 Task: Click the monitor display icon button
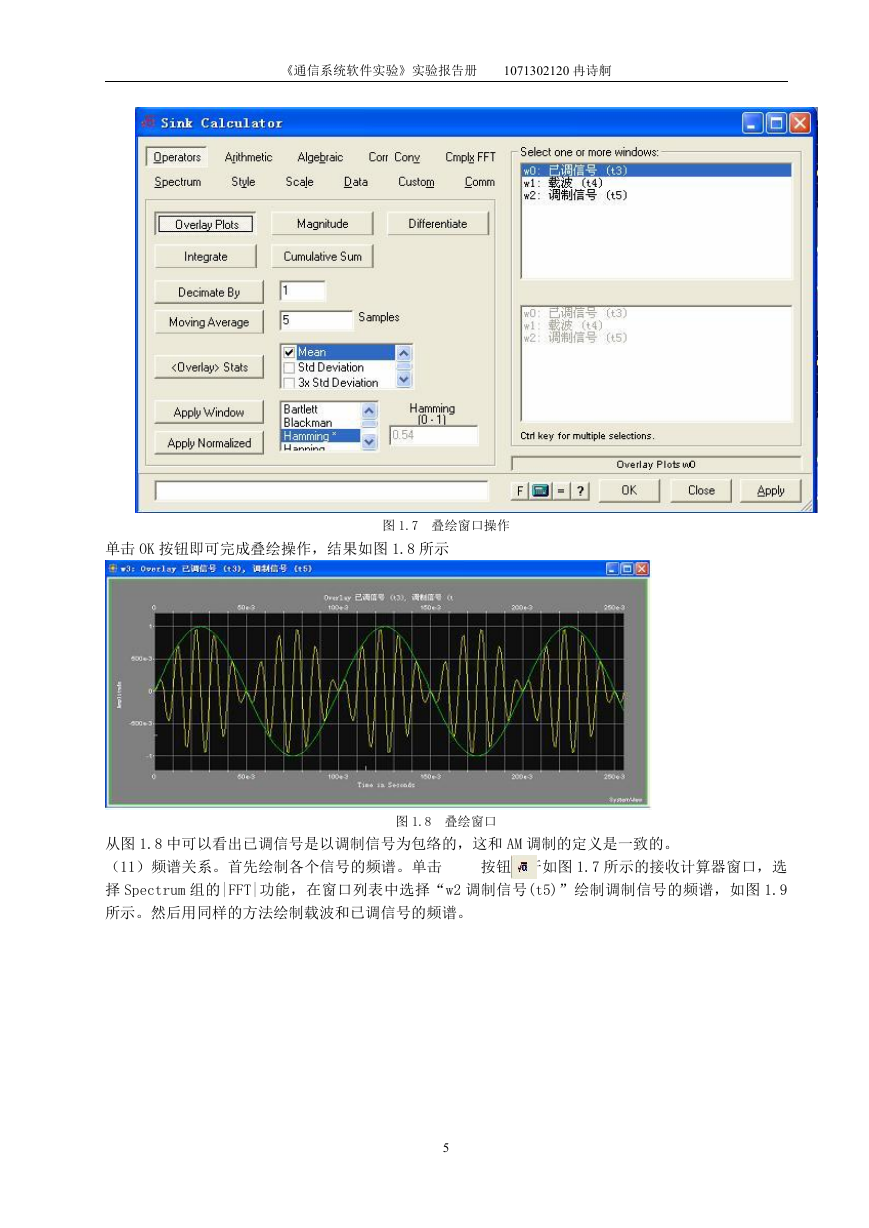click(540, 491)
